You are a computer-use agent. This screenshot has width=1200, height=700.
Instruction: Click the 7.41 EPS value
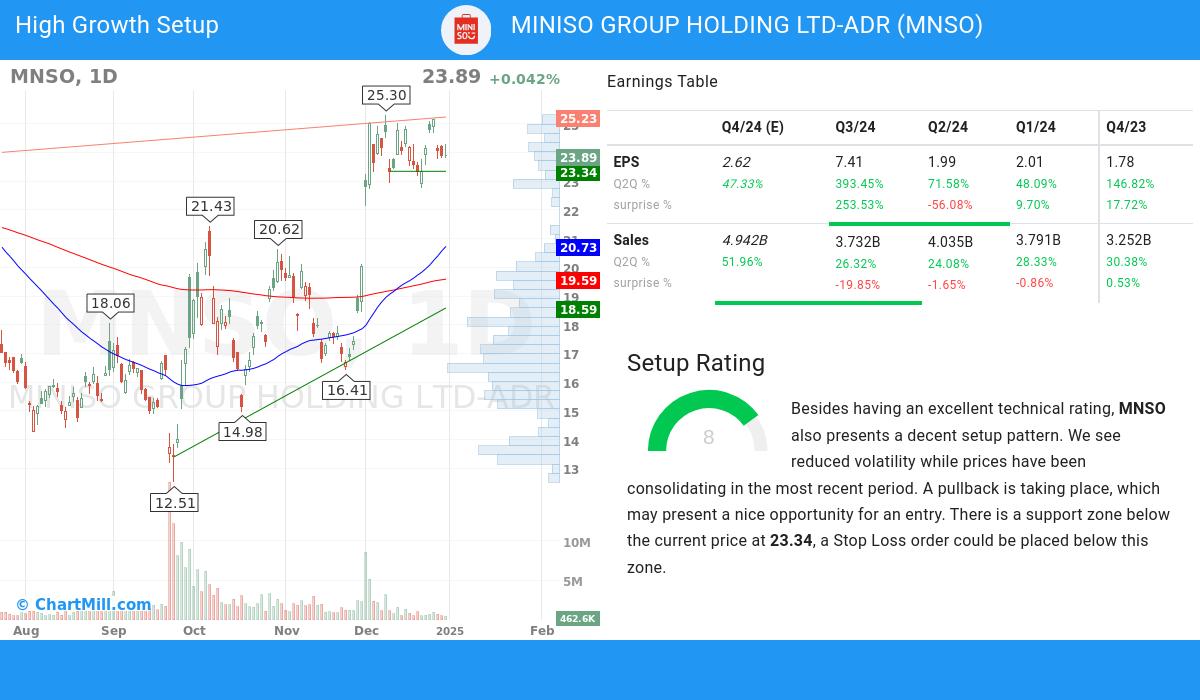[849, 162]
